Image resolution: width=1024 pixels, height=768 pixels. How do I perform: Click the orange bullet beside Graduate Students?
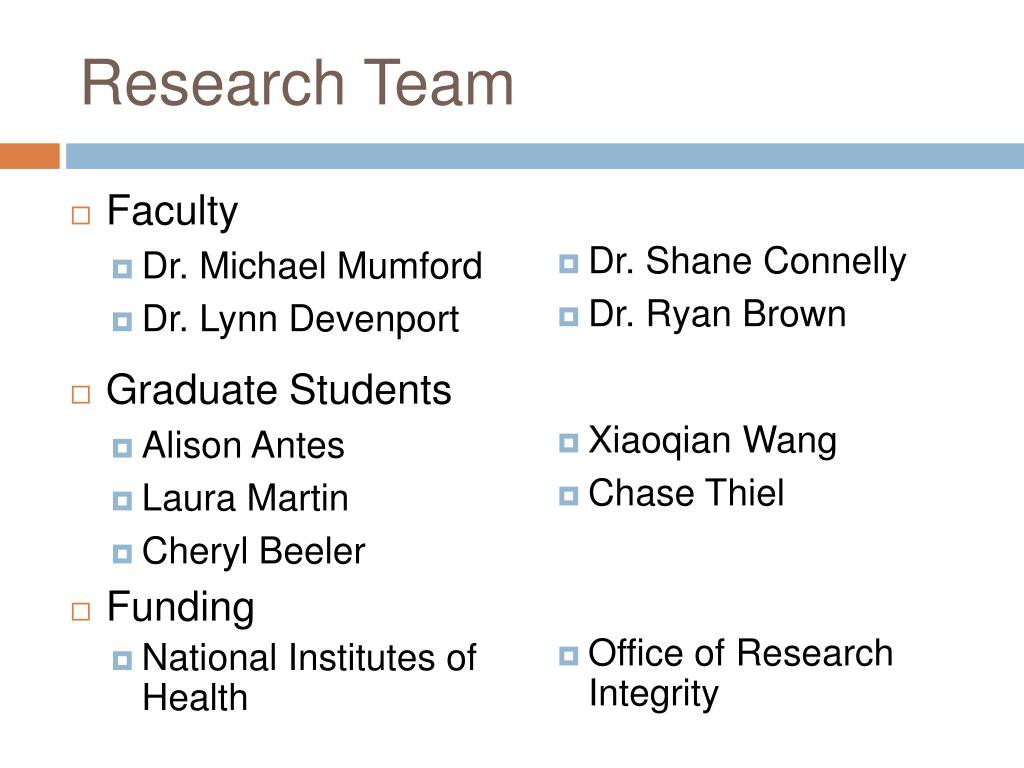click(x=80, y=394)
